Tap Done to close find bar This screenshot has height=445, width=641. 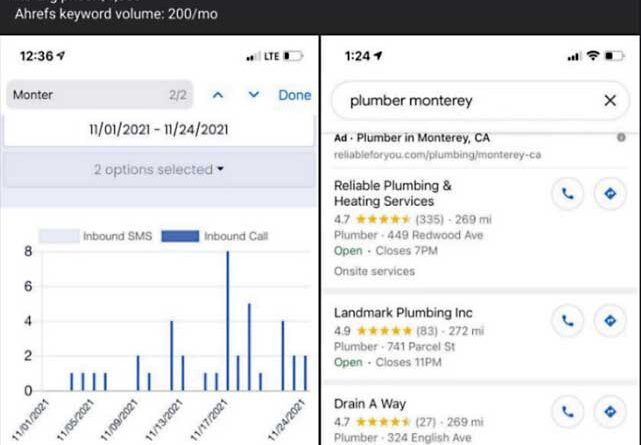(295, 95)
